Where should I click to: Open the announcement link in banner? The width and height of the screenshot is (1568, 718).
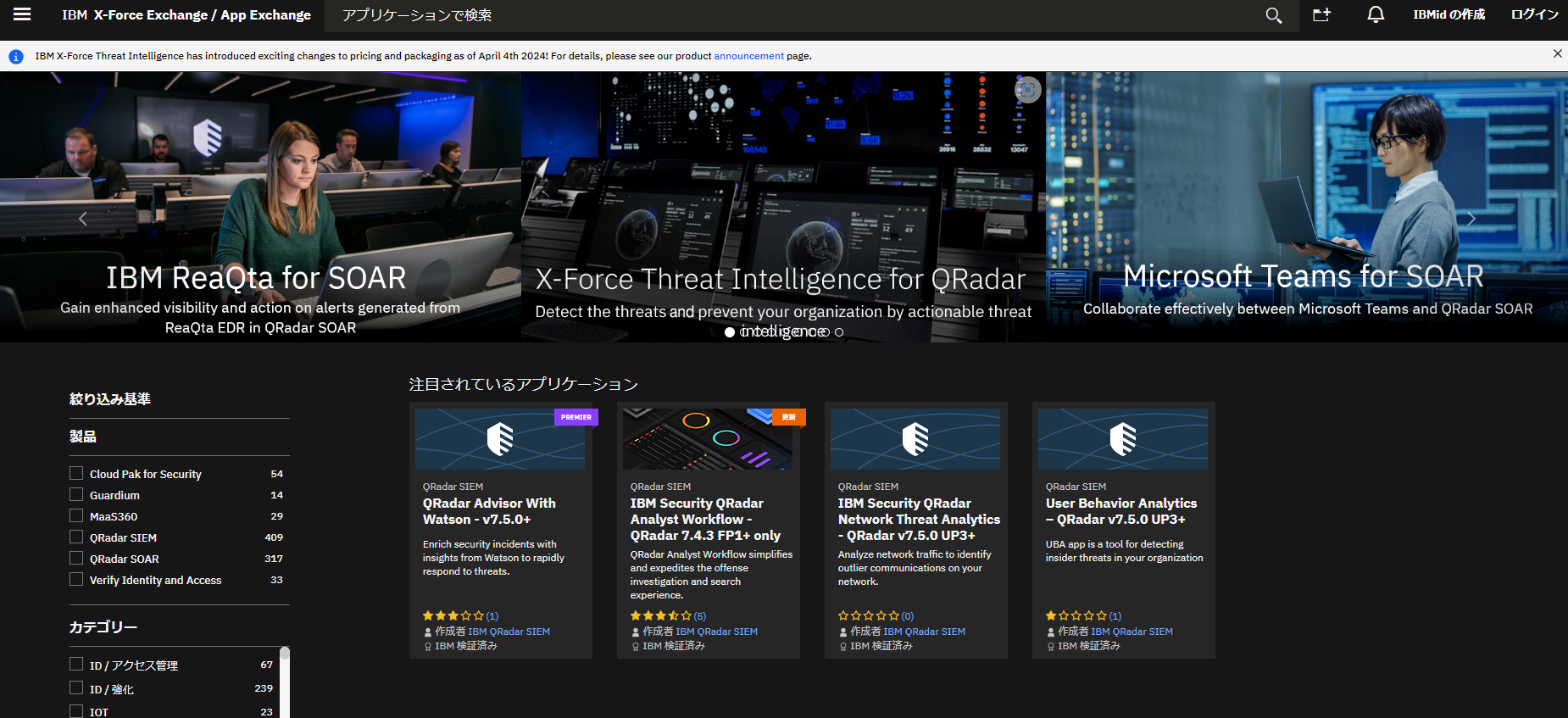[x=748, y=56]
